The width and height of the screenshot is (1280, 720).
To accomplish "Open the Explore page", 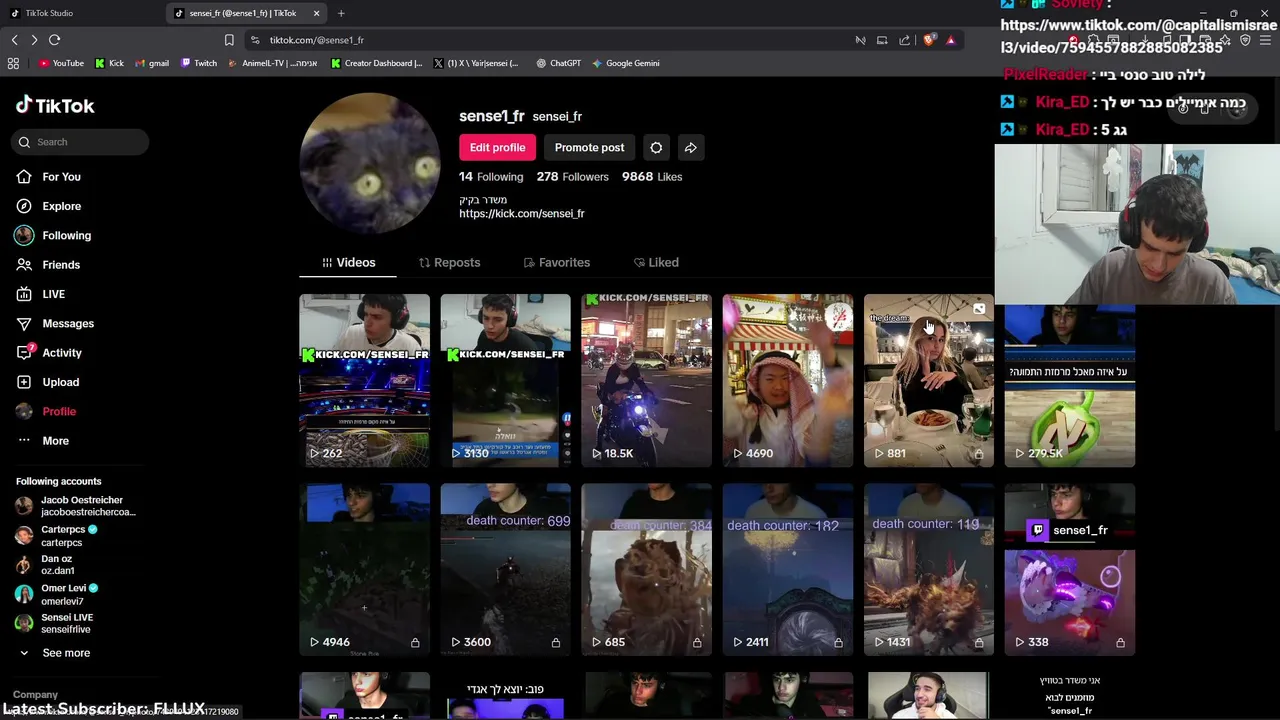I will (61, 206).
